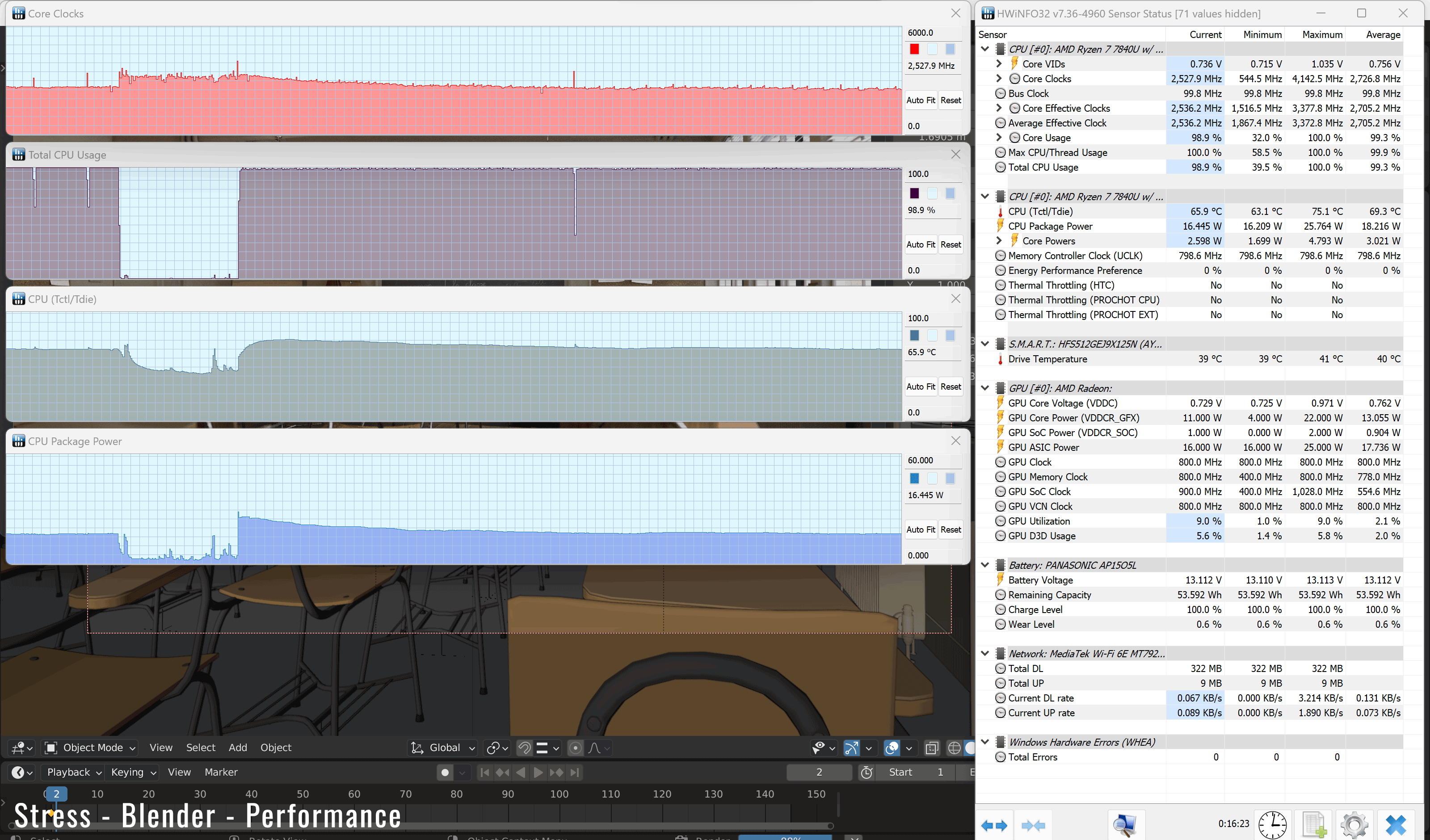Toggle X-ray view in viewport
Screen dimensions: 1430x840
(x=932, y=748)
